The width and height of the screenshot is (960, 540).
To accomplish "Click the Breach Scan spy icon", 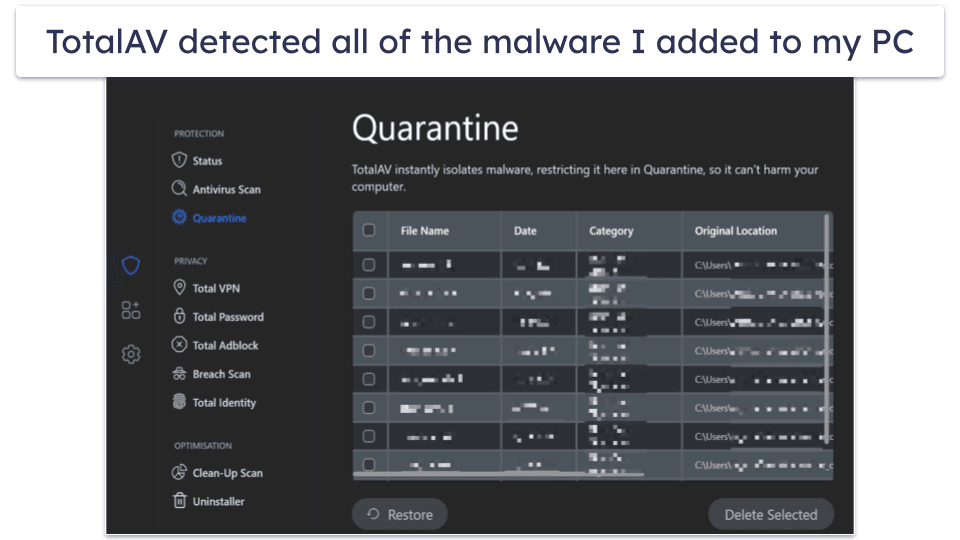I will pos(179,373).
